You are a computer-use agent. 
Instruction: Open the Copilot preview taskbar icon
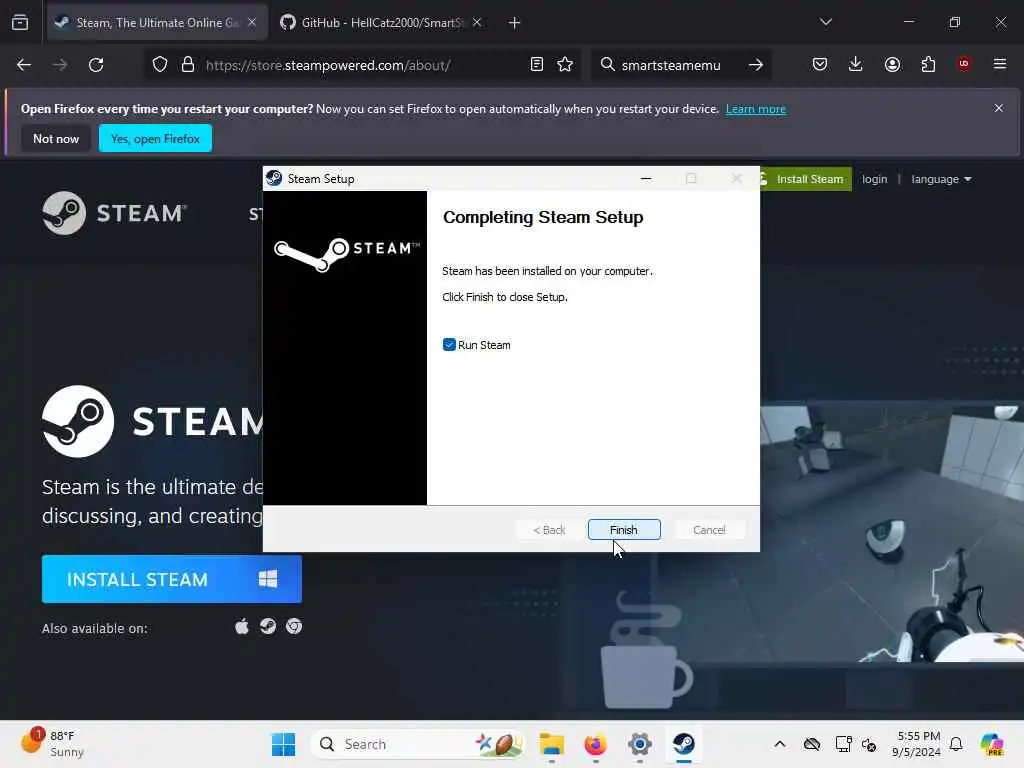(992, 744)
